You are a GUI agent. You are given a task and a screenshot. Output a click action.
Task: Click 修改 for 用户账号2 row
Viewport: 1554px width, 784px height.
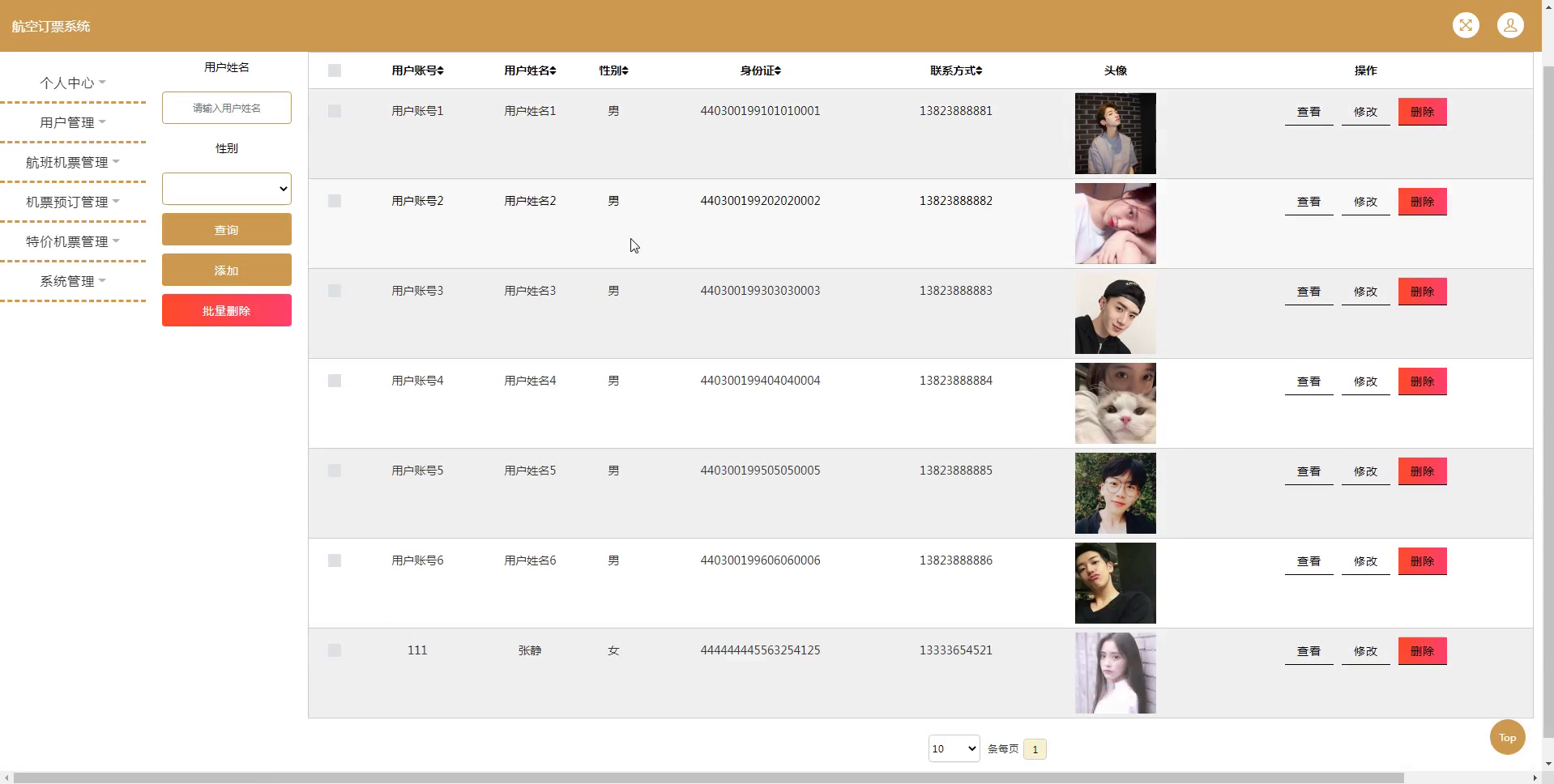(1366, 202)
